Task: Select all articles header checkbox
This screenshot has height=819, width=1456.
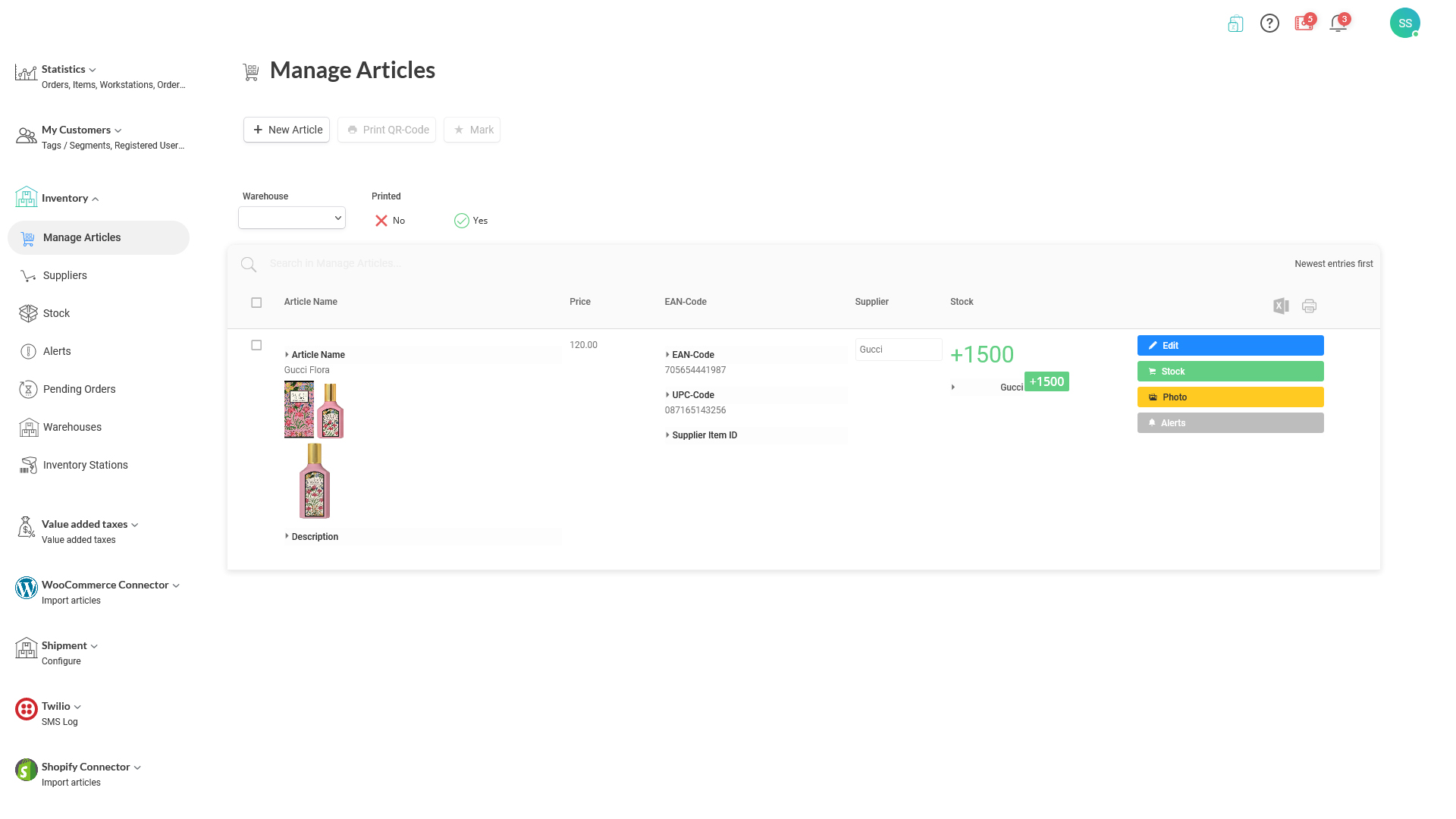Action: [256, 303]
